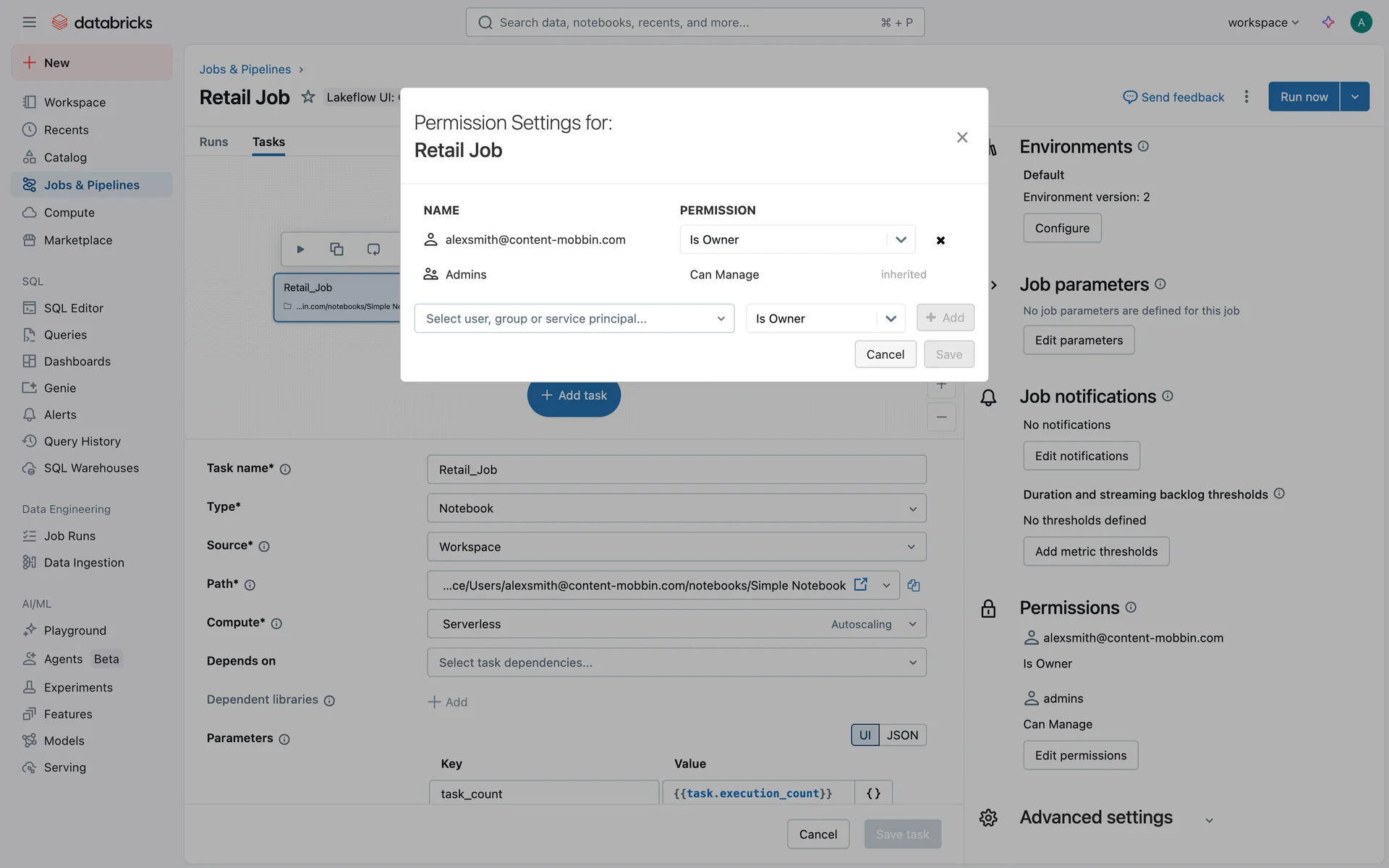This screenshot has width=1389, height=868.
Task: Select the UI parameters toggle
Action: (x=865, y=735)
